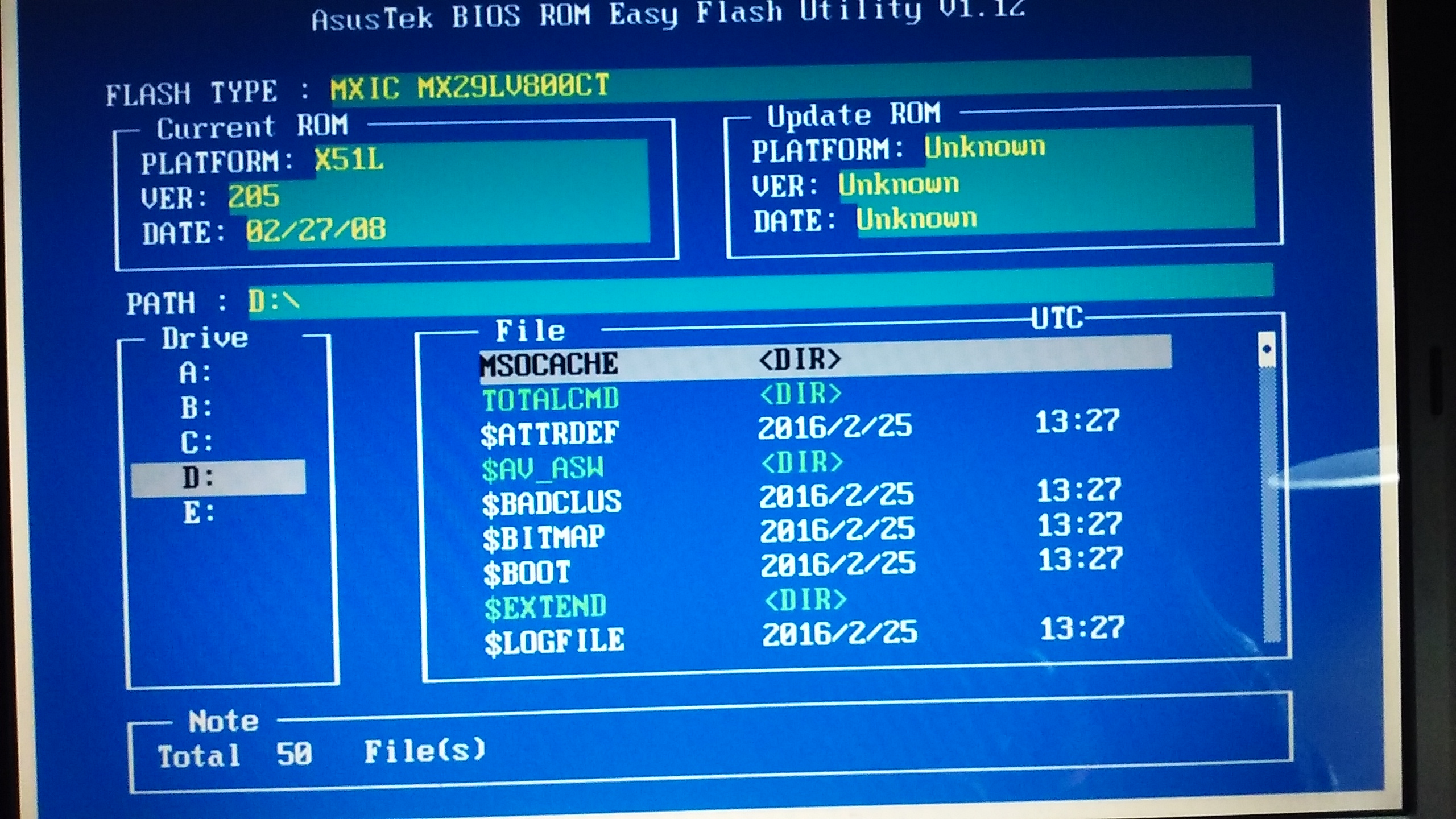
Task: Click the Drive panel title
Action: pyautogui.click(x=205, y=338)
